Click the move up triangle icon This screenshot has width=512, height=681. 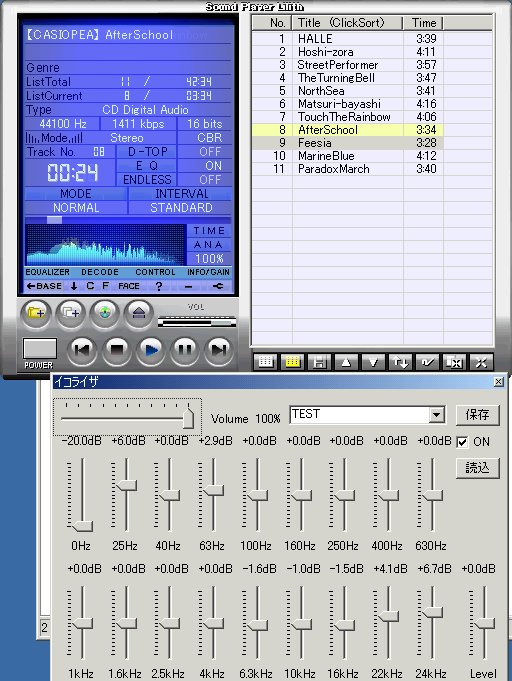pos(347,362)
